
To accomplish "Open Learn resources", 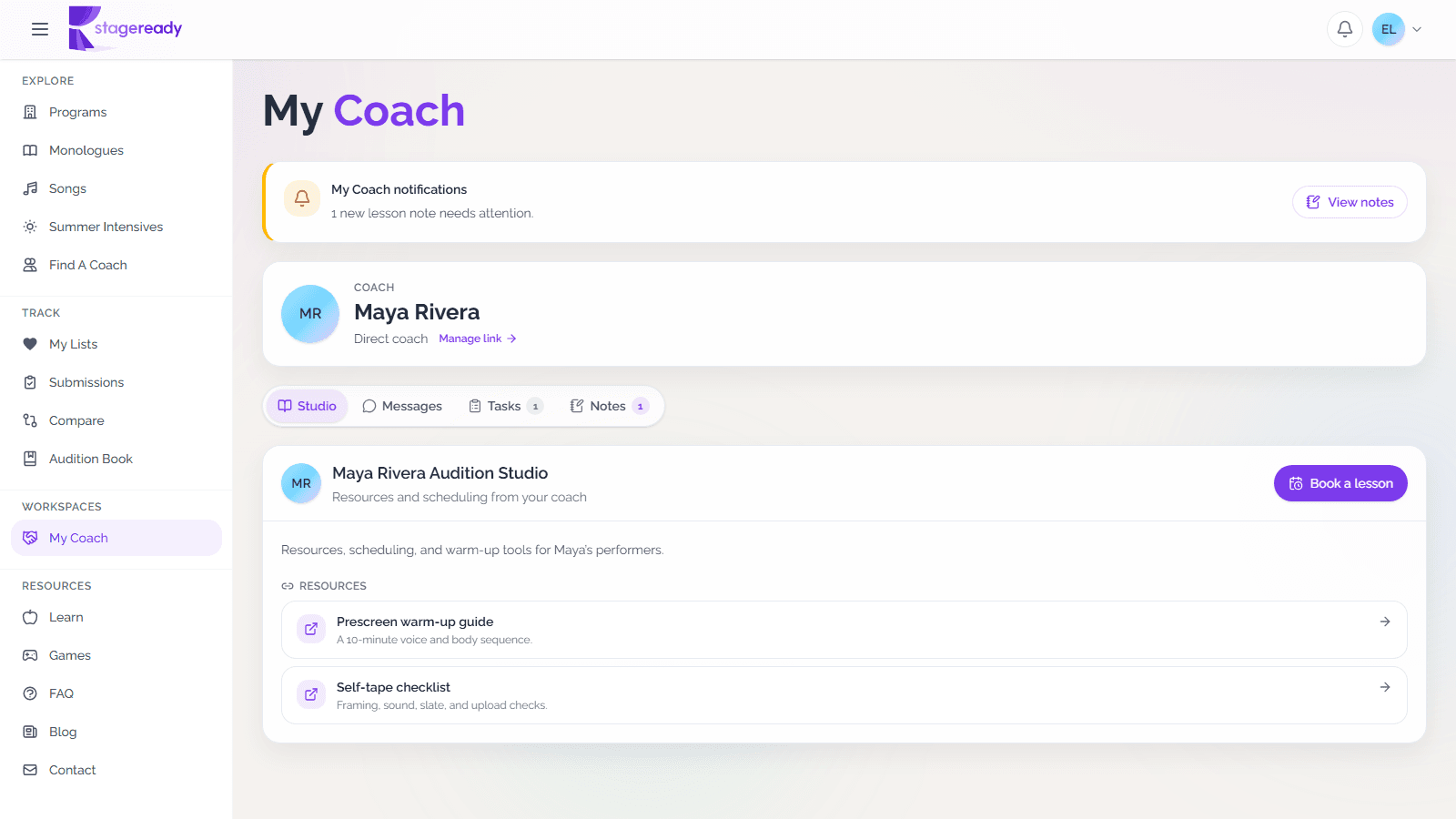I will pyautogui.click(x=116, y=617).
